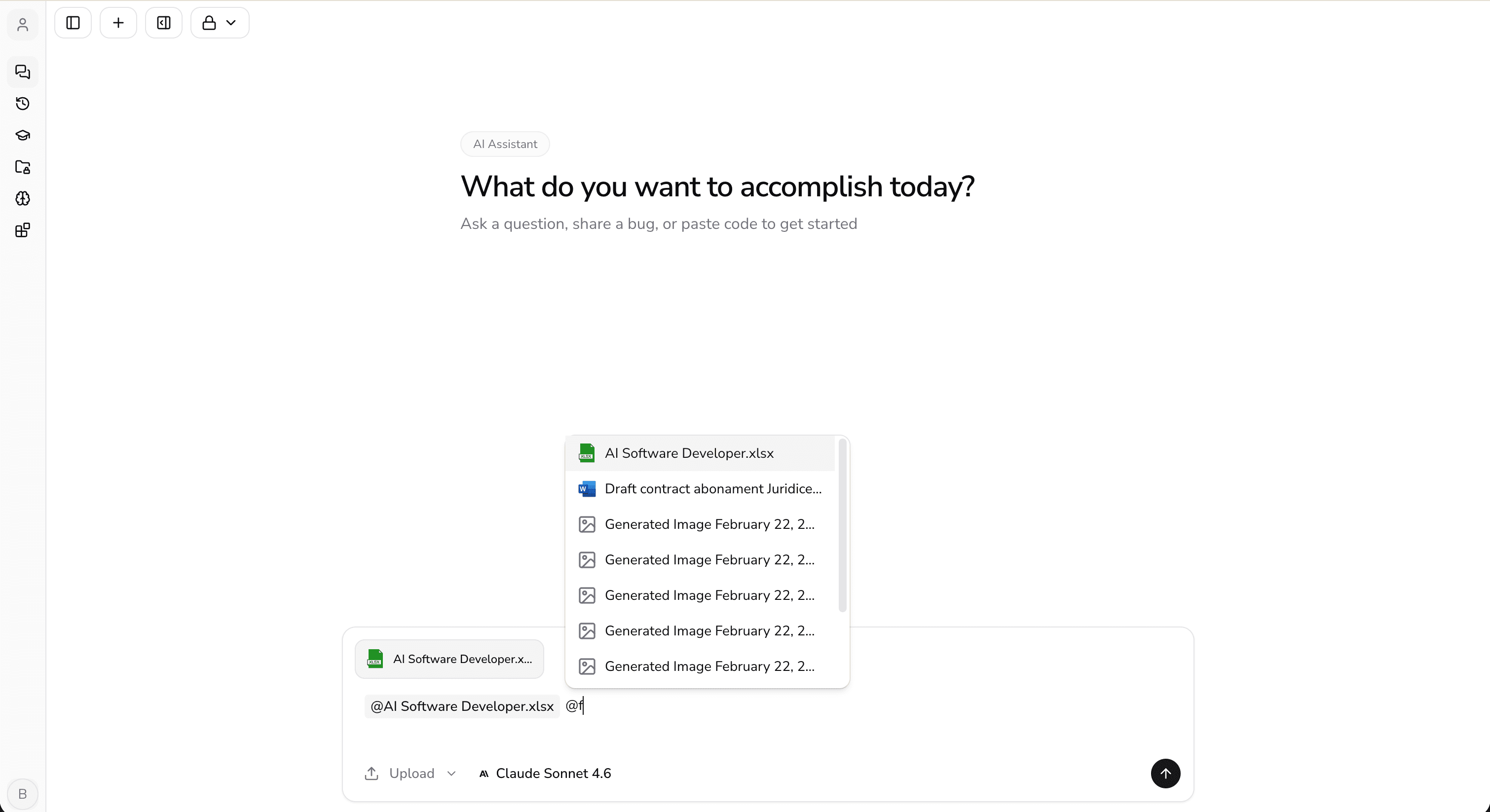This screenshot has width=1490, height=812.
Task: Expand the privacy lock dropdown chevron
Action: [231, 23]
